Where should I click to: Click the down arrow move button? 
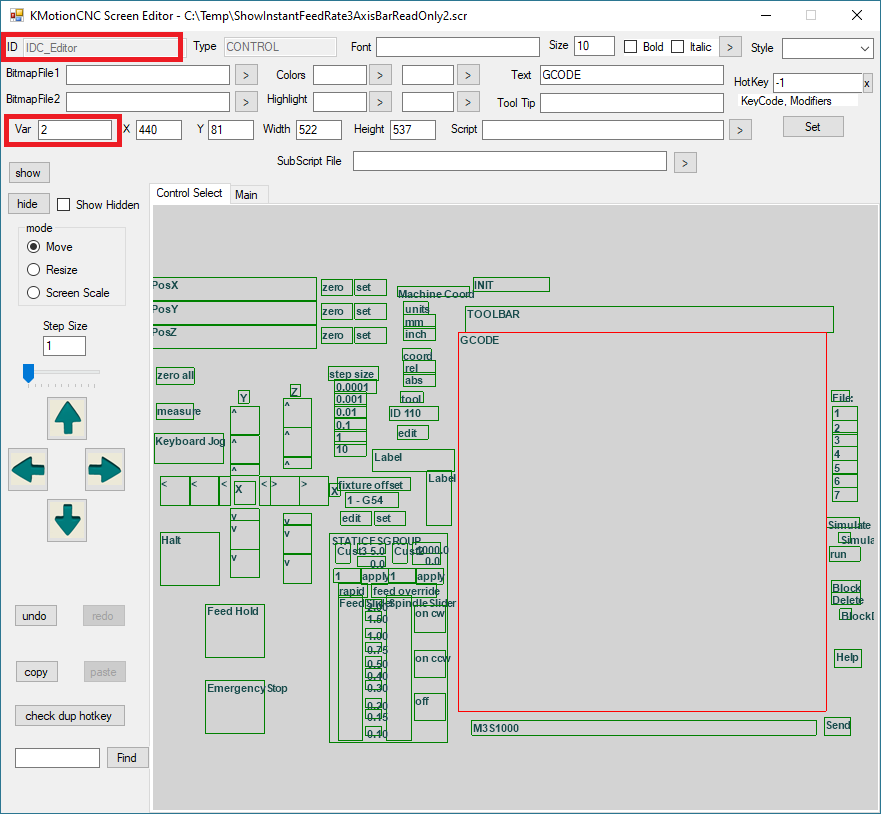(67, 520)
